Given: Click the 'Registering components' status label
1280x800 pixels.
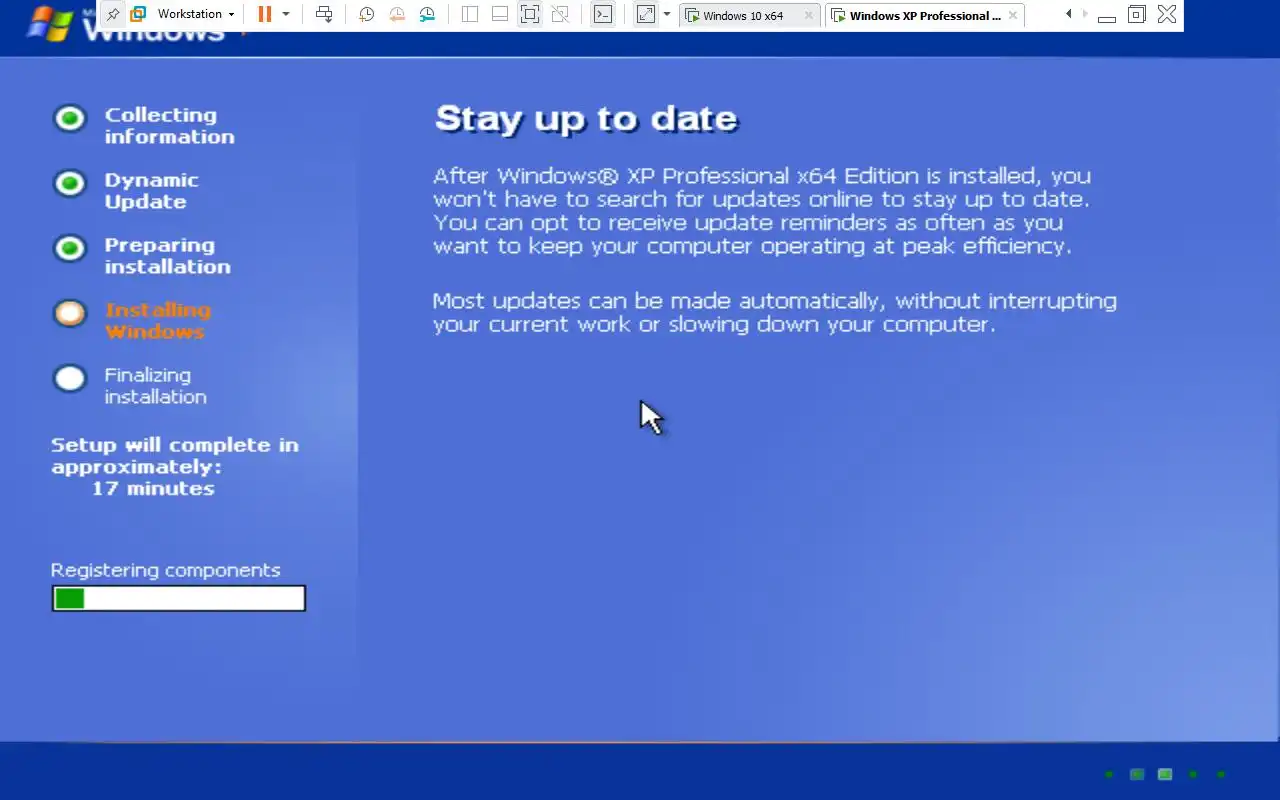Looking at the screenshot, I should [x=166, y=571].
